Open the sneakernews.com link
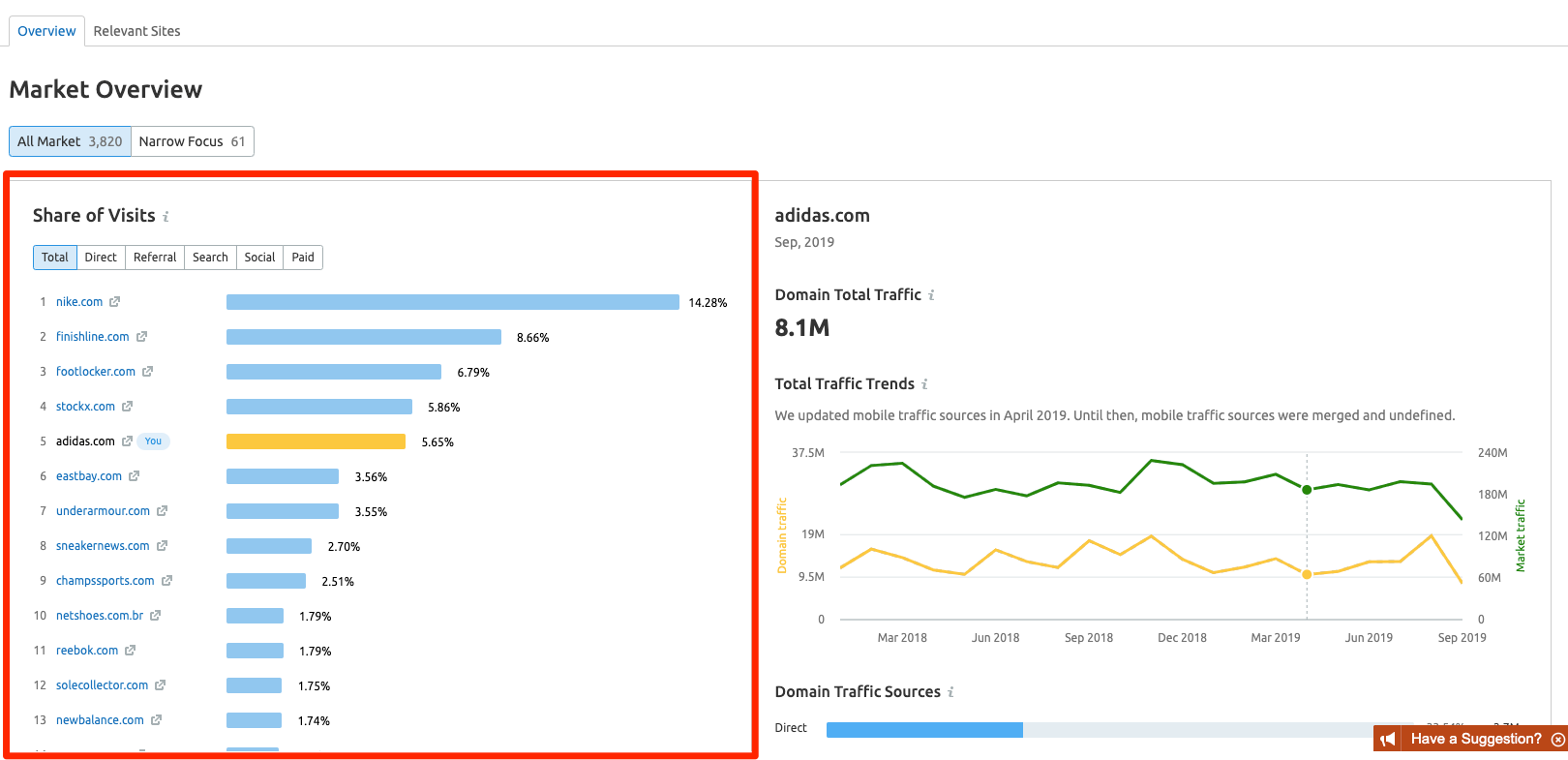The image size is (1568, 760). 103,546
